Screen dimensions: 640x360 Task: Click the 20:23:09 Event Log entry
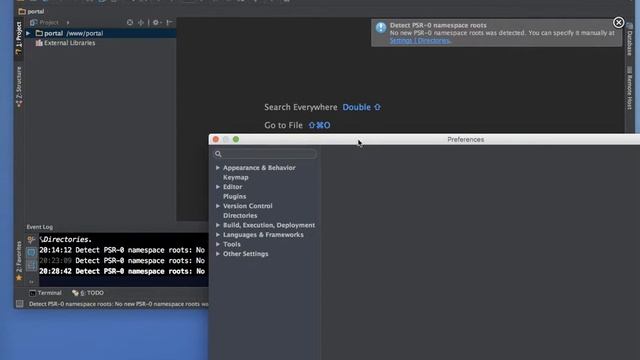[x=122, y=261]
